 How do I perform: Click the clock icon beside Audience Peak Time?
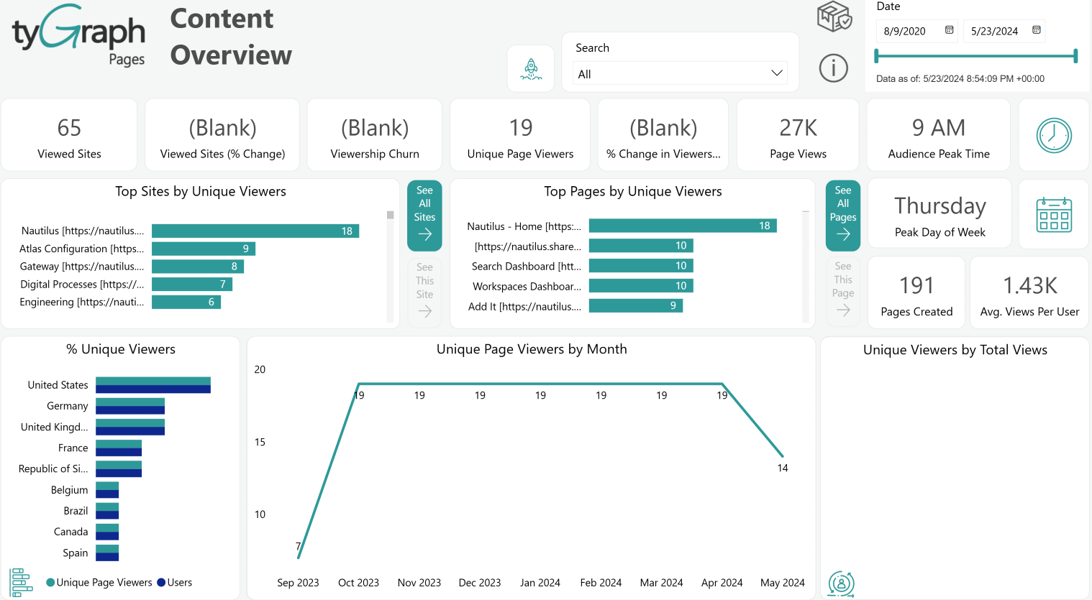[1054, 135]
